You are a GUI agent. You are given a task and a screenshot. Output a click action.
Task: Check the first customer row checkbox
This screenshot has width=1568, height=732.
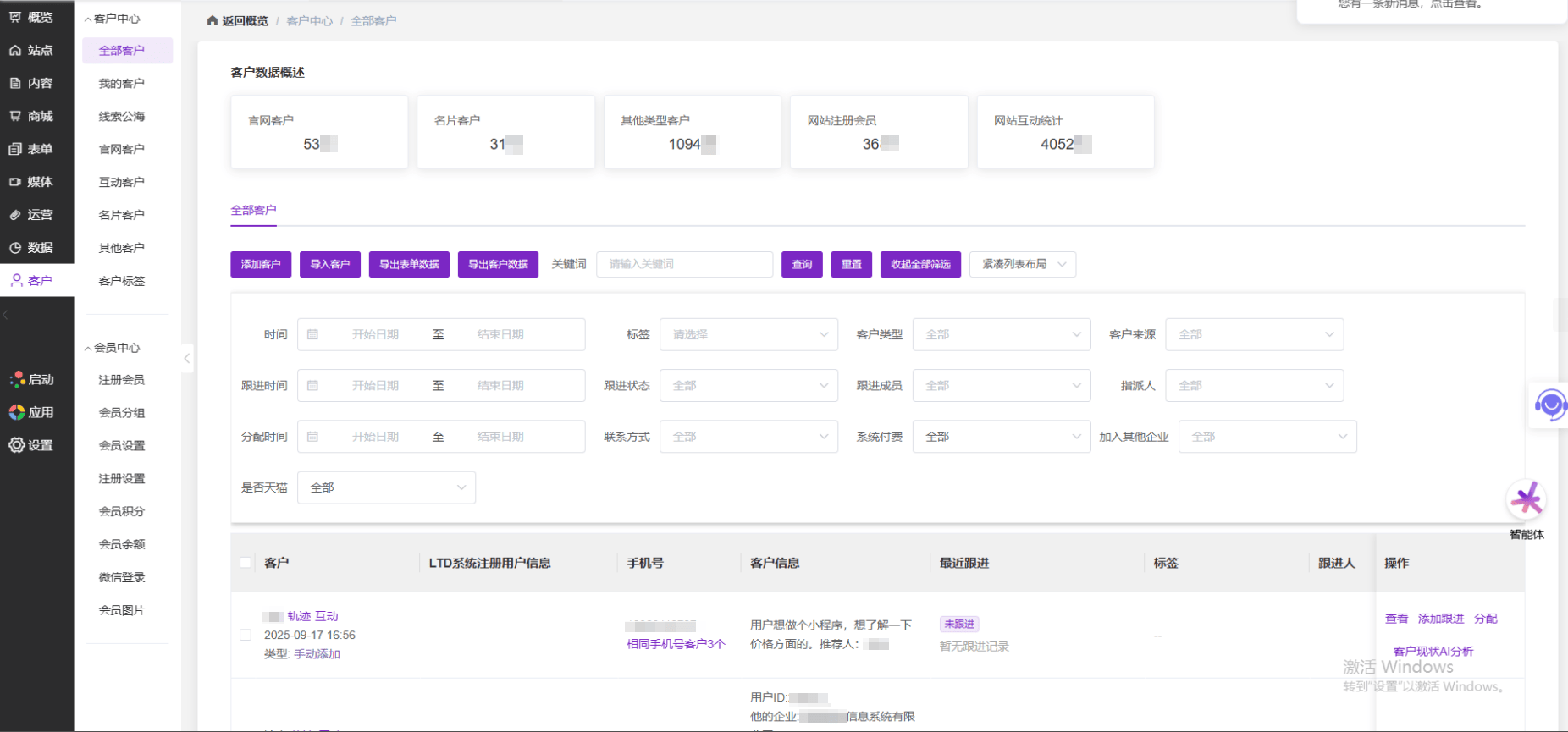pos(246,635)
